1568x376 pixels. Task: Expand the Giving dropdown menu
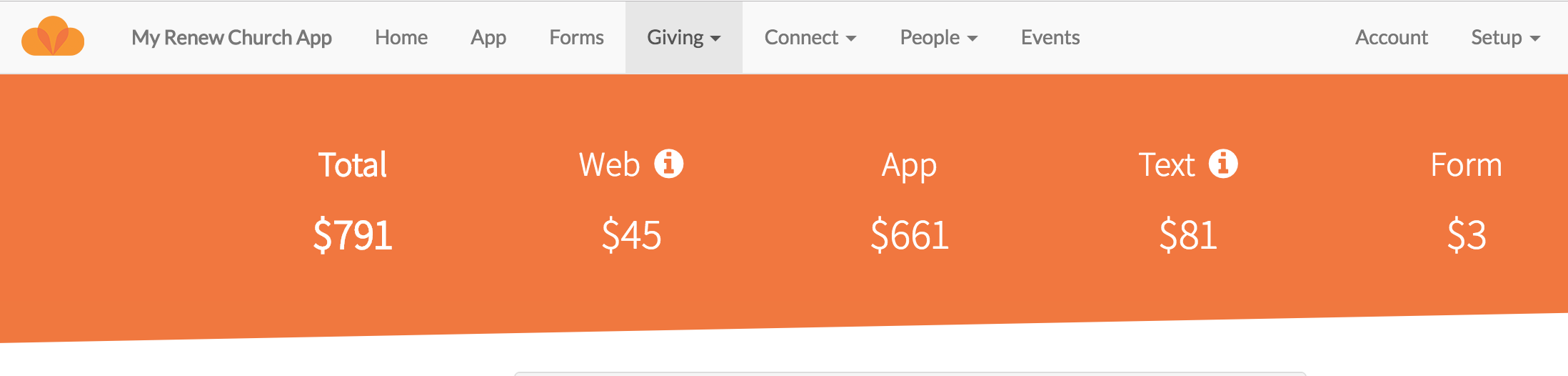[684, 37]
